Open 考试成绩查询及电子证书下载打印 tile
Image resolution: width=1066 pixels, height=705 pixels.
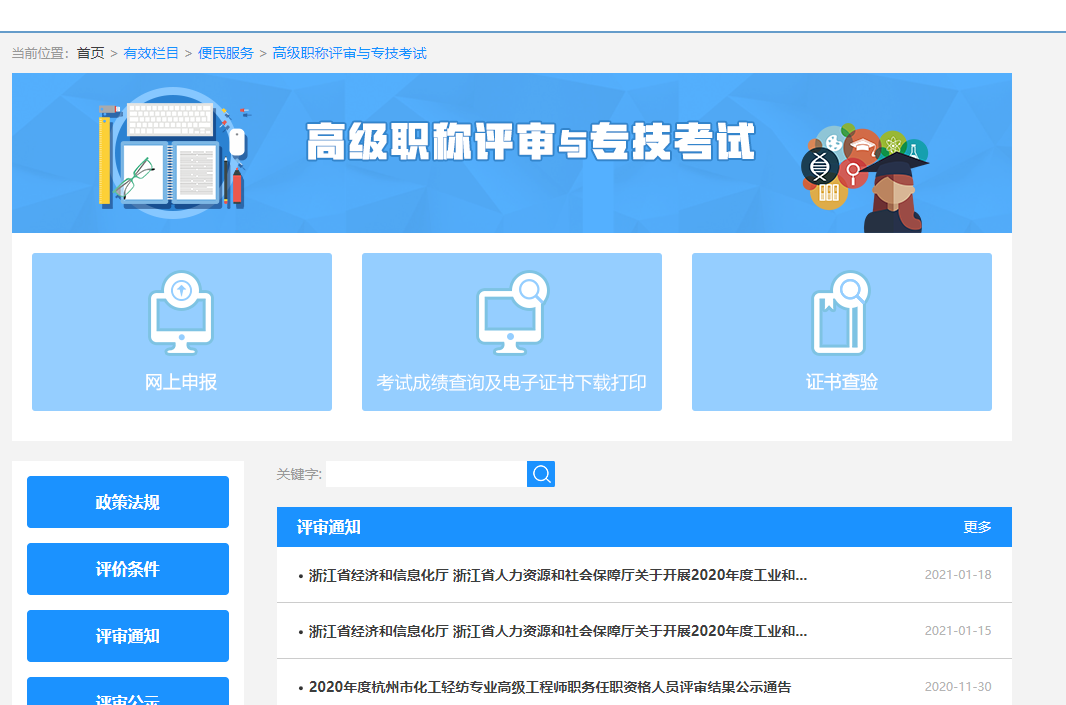pos(511,382)
